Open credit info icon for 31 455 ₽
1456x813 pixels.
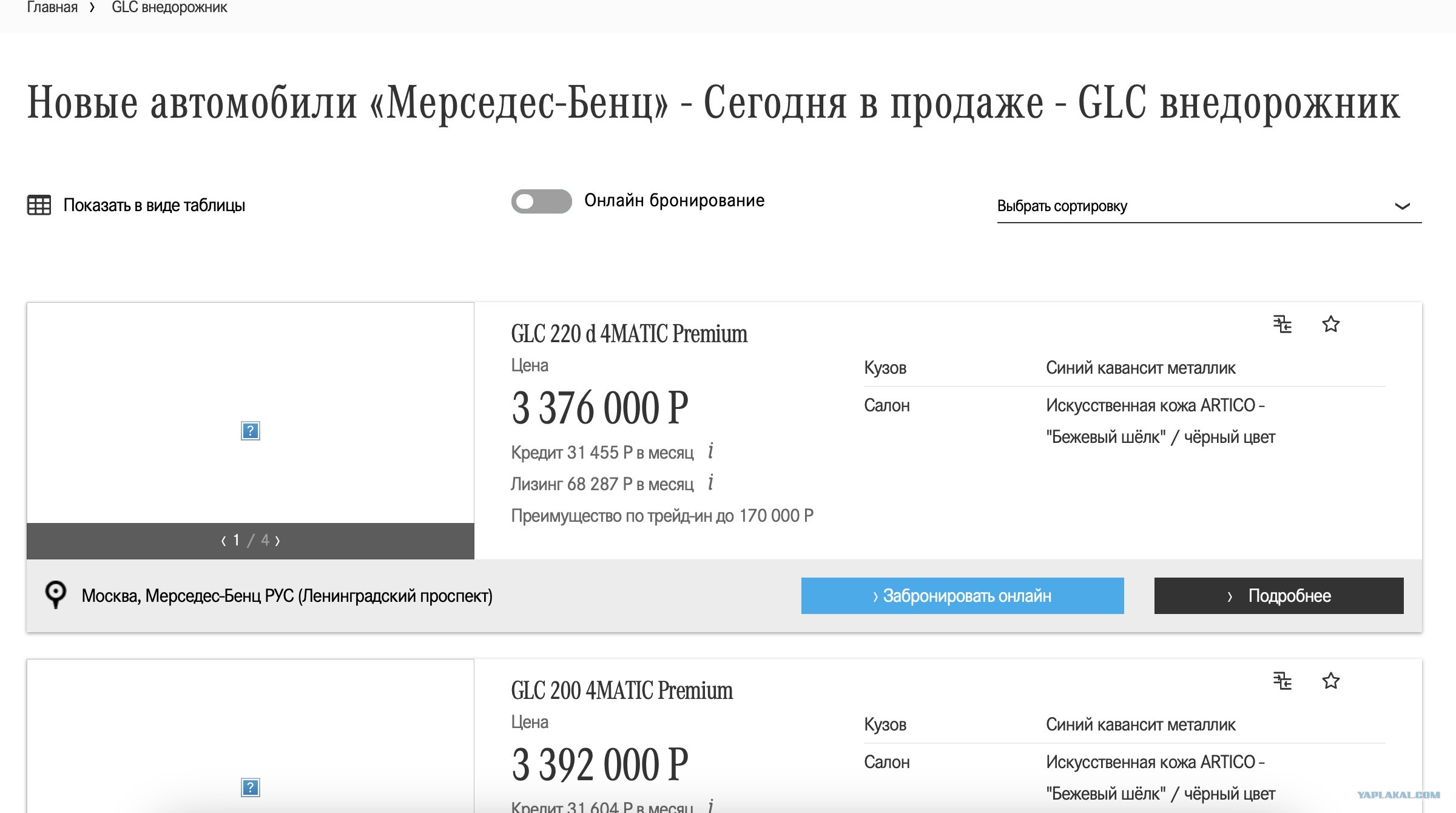point(710,451)
